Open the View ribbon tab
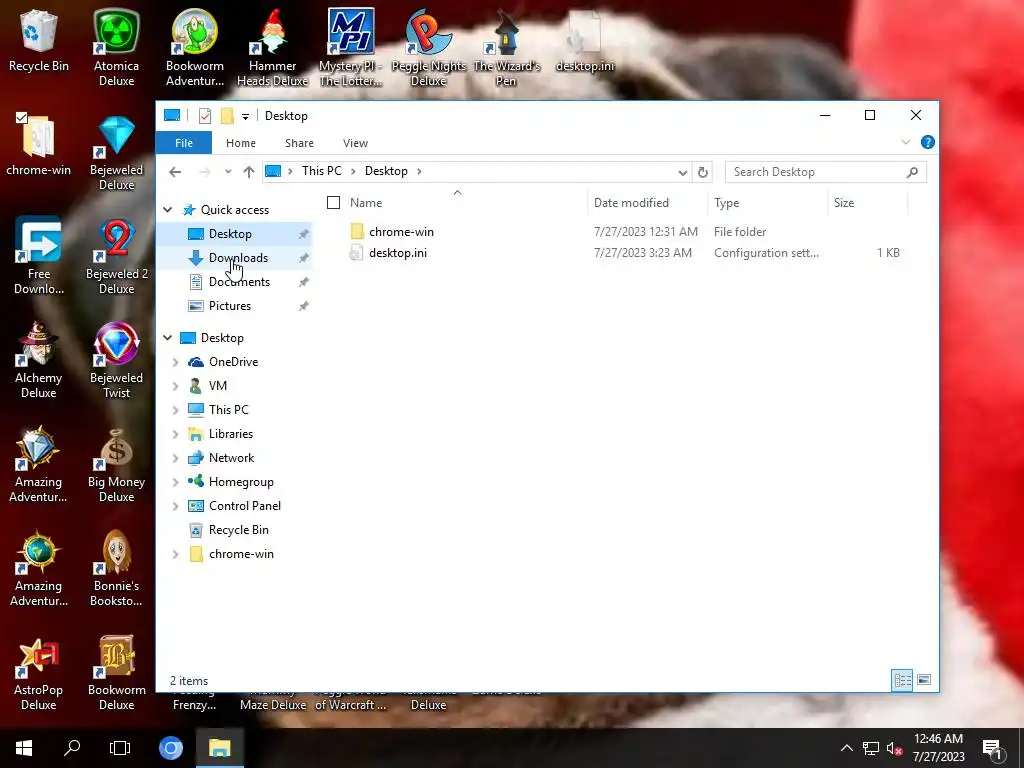1024x768 pixels. [x=355, y=143]
